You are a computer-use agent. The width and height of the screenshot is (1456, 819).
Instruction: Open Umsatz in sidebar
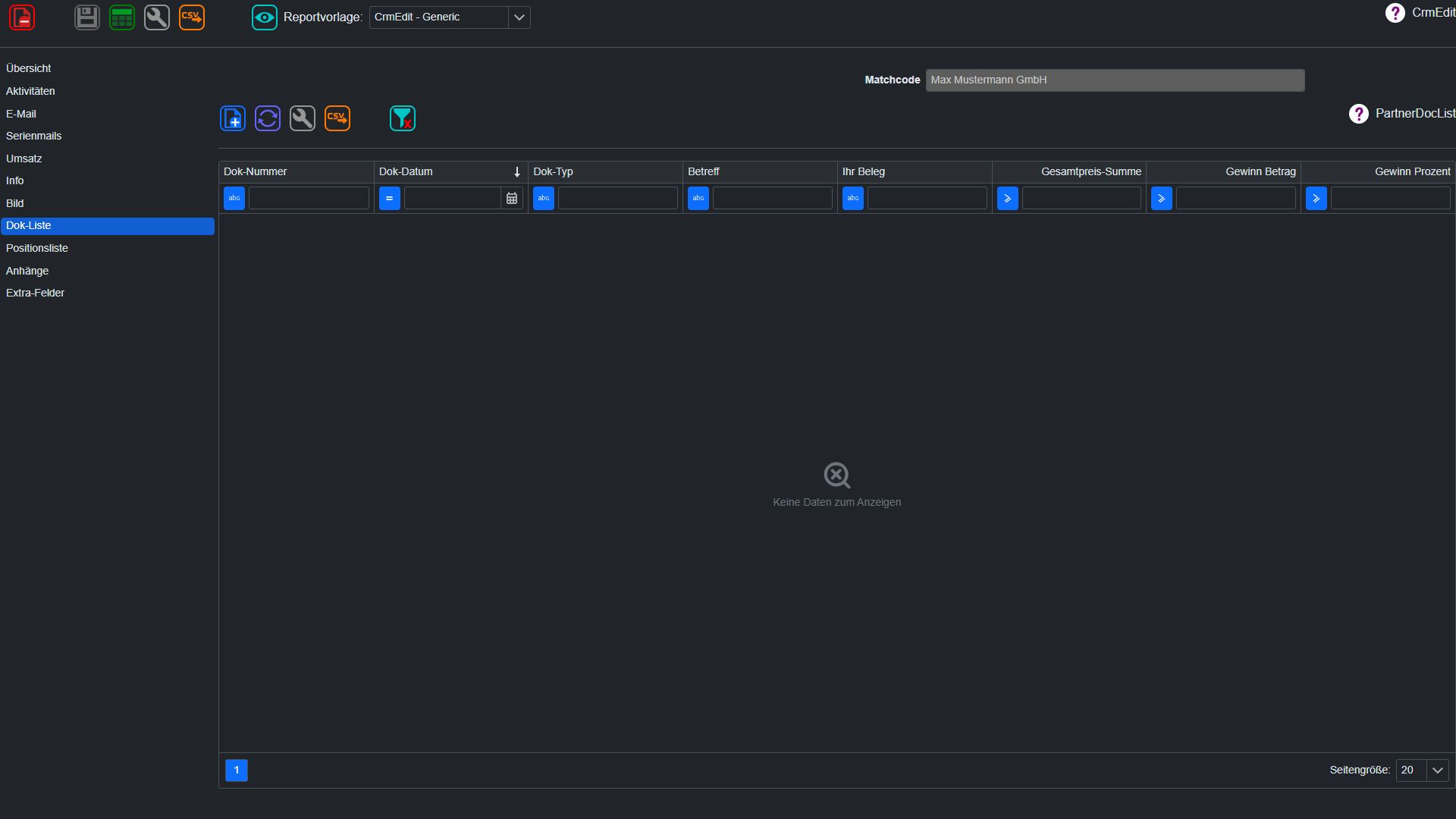[x=108, y=158]
